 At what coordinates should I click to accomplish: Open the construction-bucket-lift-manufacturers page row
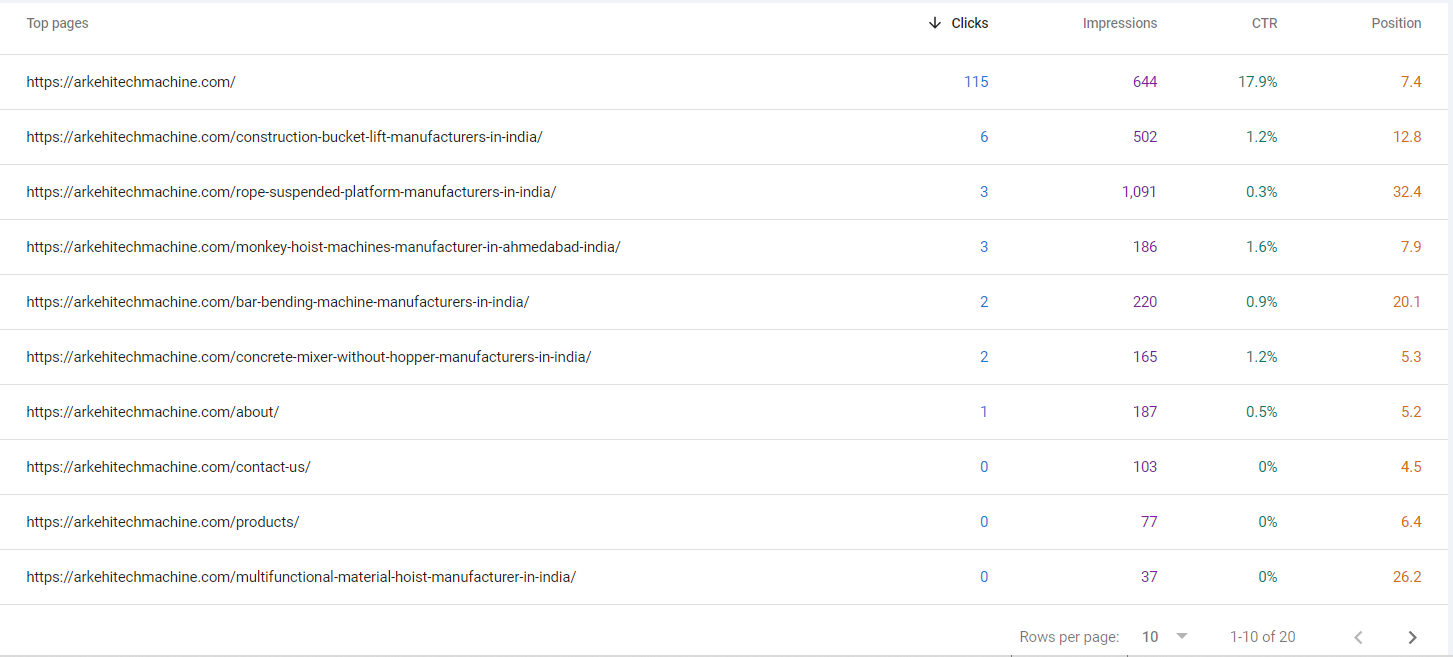pyautogui.click(x=284, y=136)
